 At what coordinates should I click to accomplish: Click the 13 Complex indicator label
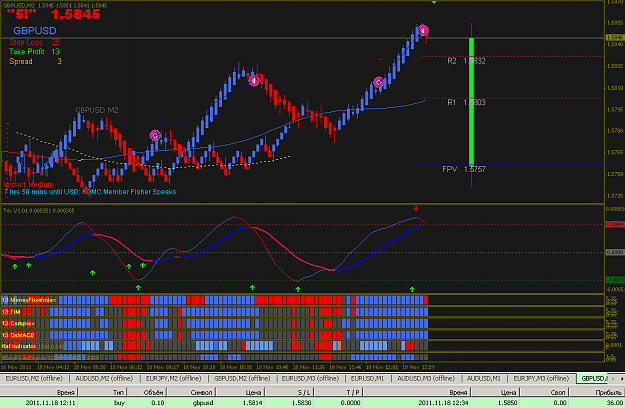[18, 323]
